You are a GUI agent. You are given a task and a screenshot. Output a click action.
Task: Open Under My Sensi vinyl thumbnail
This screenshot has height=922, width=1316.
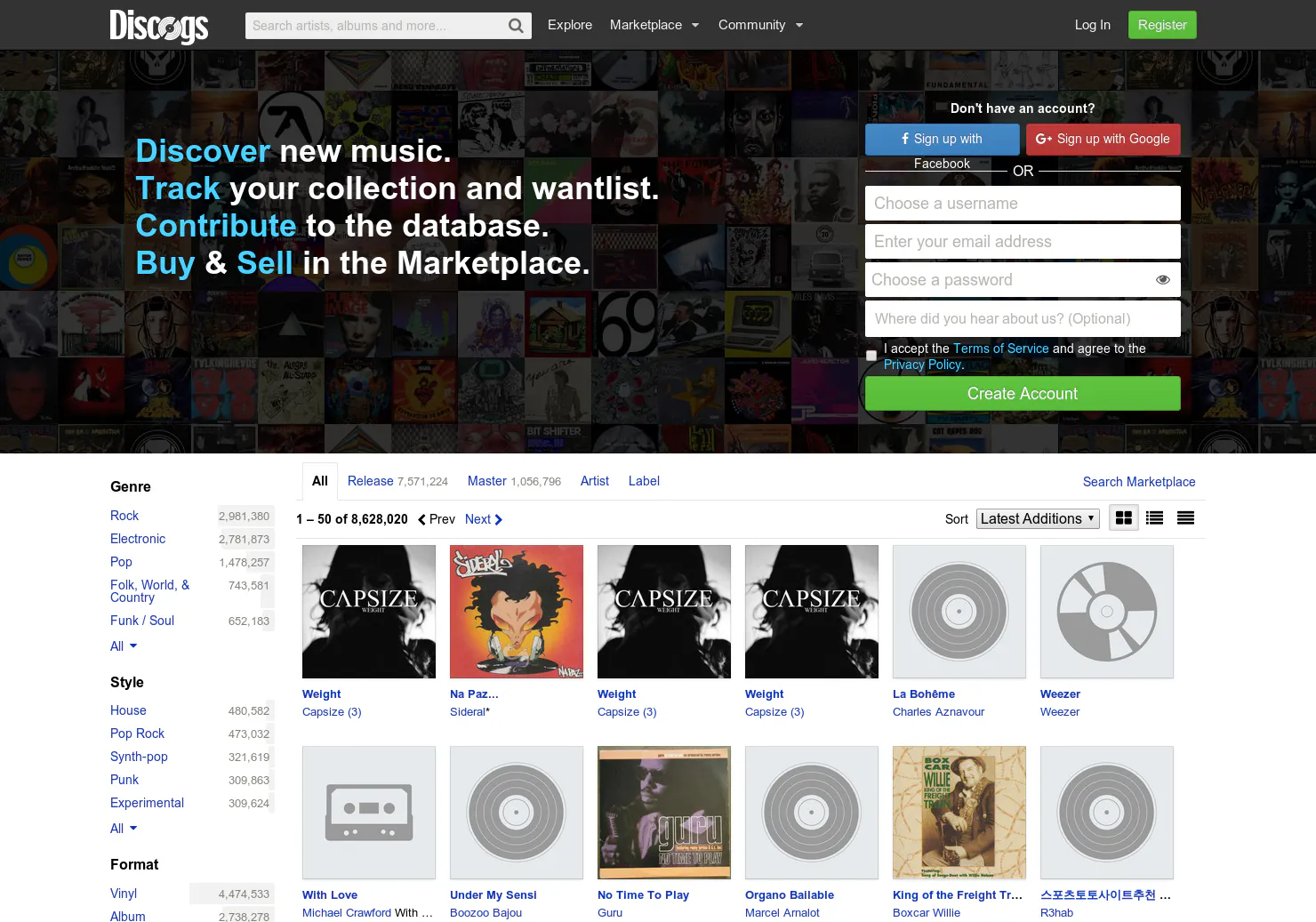click(x=517, y=813)
